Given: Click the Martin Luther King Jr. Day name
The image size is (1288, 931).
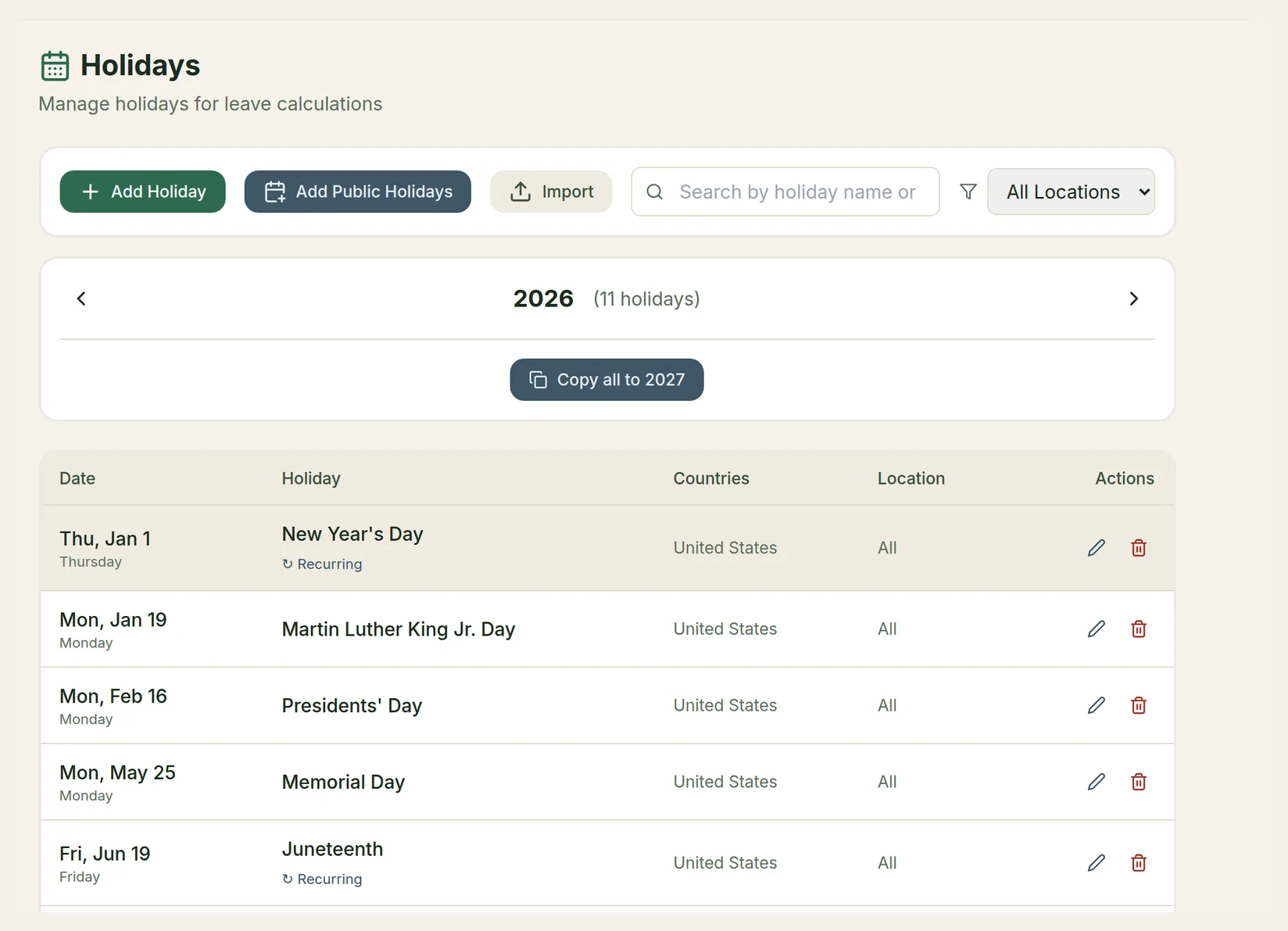Looking at the screenshot, I should click(399, 629).
